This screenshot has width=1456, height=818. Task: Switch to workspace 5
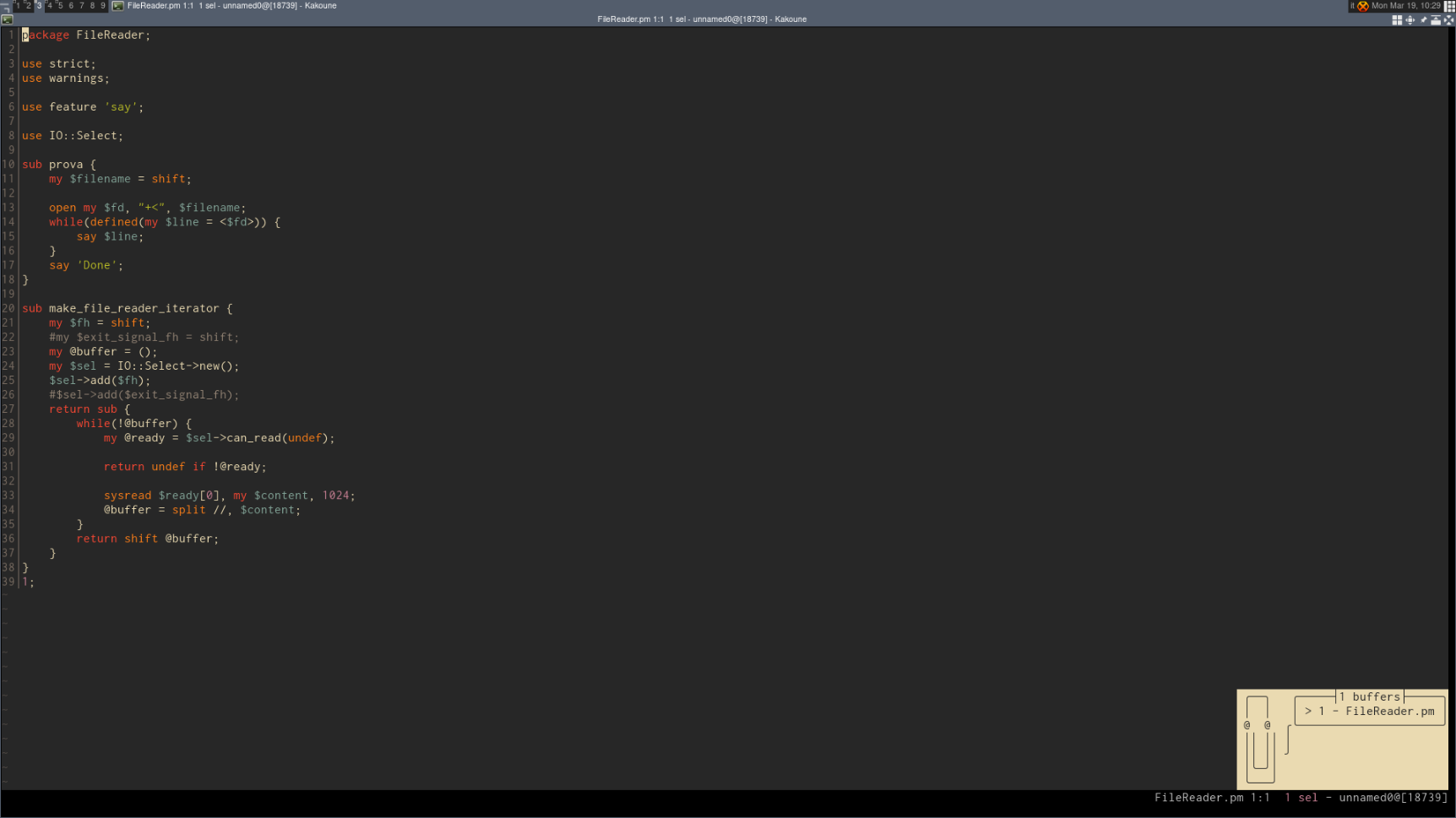tap(60, 5)
